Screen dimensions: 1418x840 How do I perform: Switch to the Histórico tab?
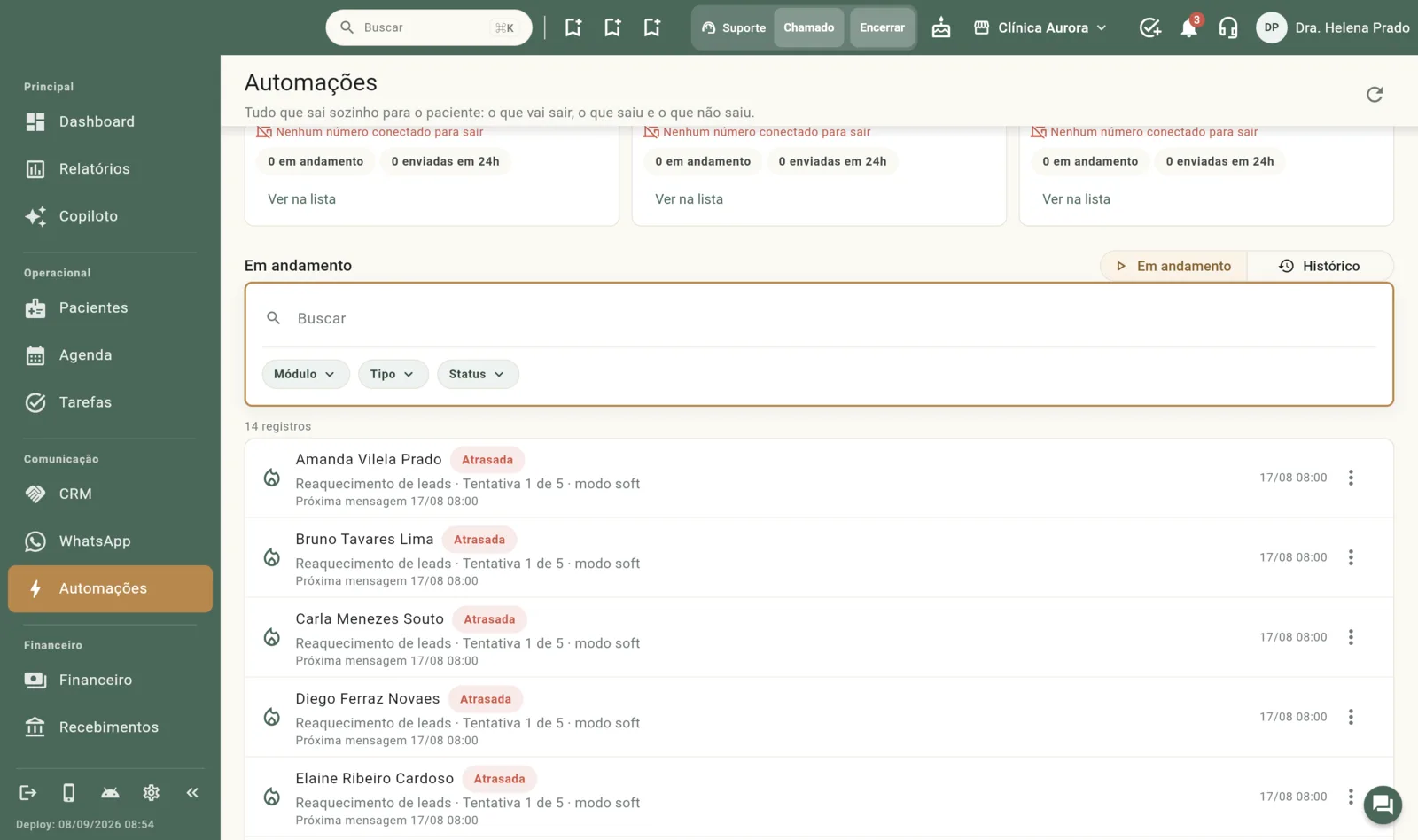tap(1320, 266)
